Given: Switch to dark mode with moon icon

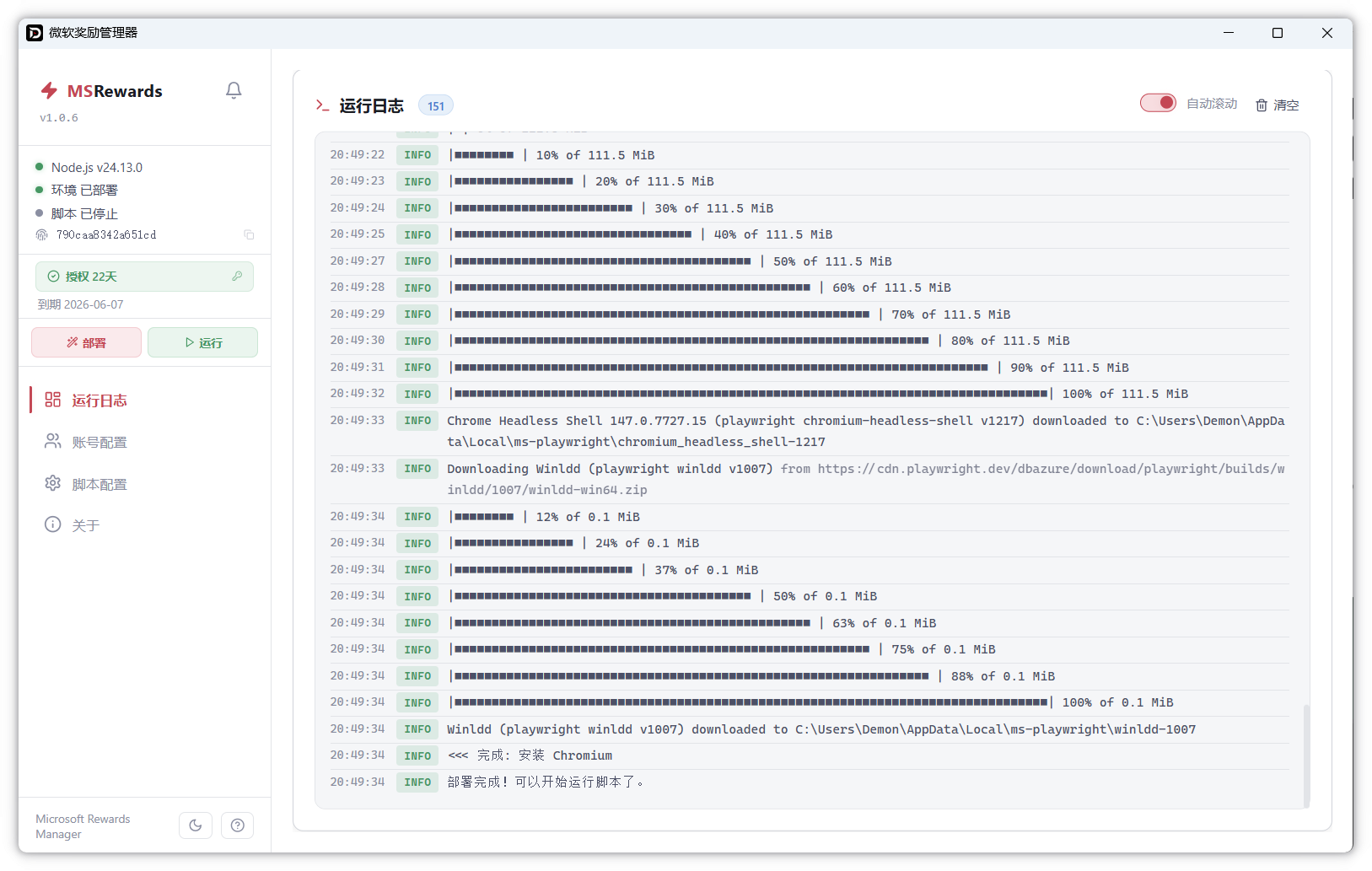Looking at the screenshot, I should 196,825.
